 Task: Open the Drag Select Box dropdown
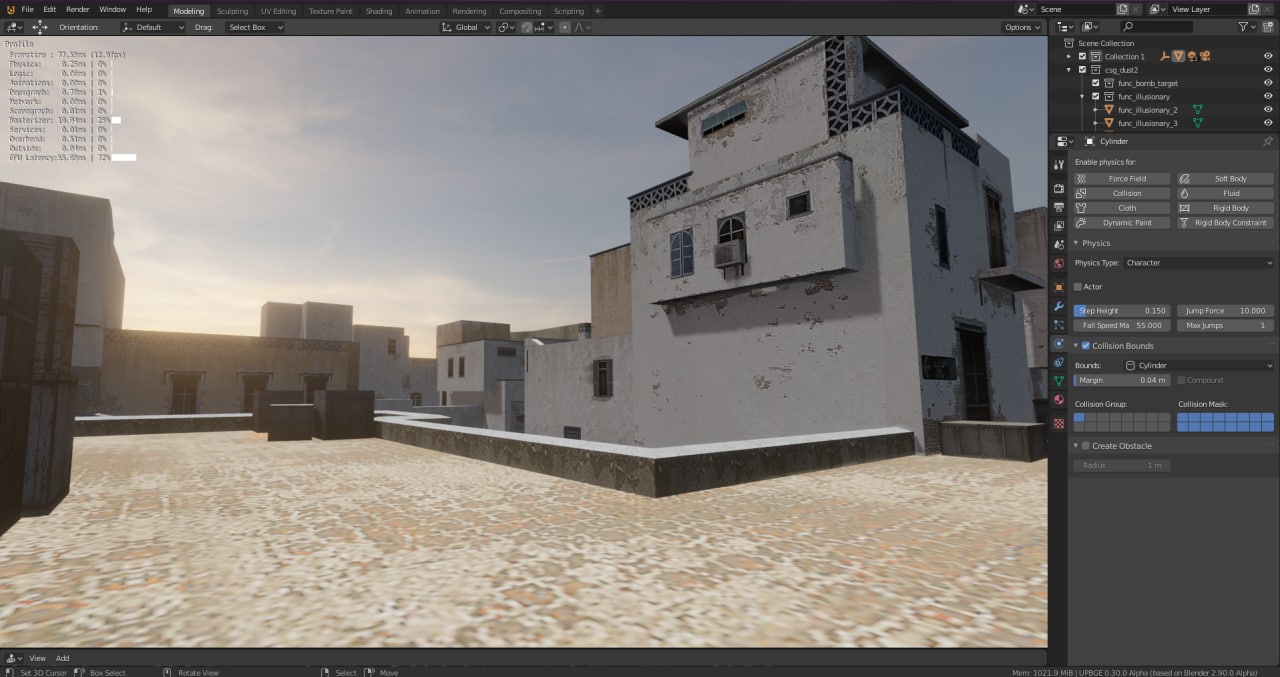[254, 27]
